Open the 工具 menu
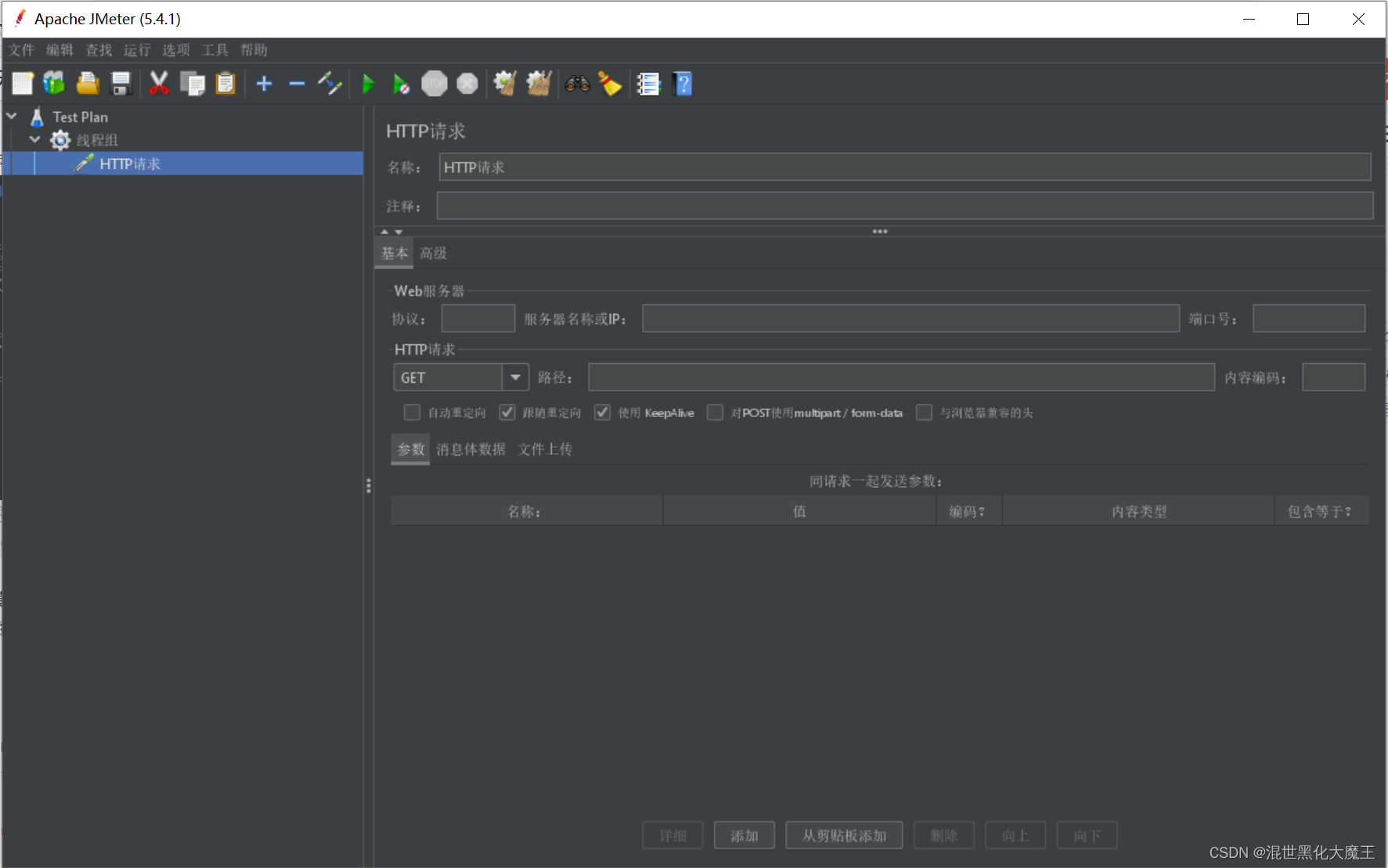This screenshot has height=868, width=1388. [x=215, y=50]
